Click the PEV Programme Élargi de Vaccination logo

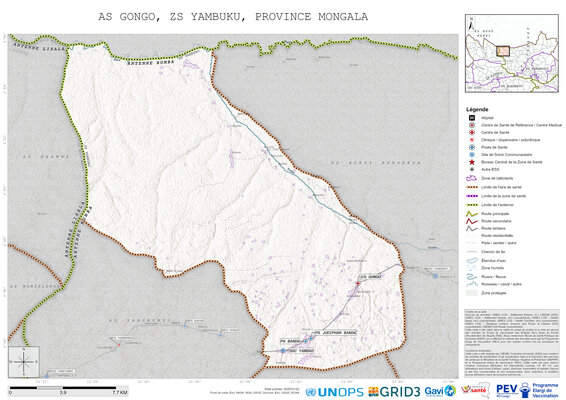pos(527,391)
